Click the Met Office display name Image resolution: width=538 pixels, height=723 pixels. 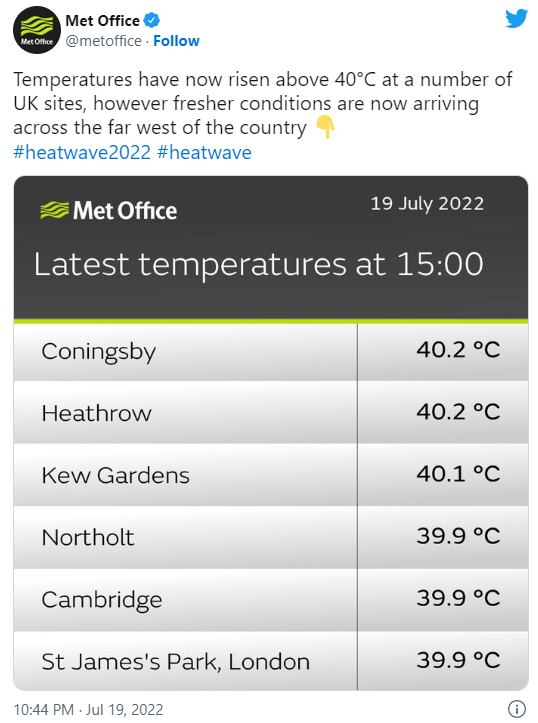pyautogui.click(x=102, y=20)
